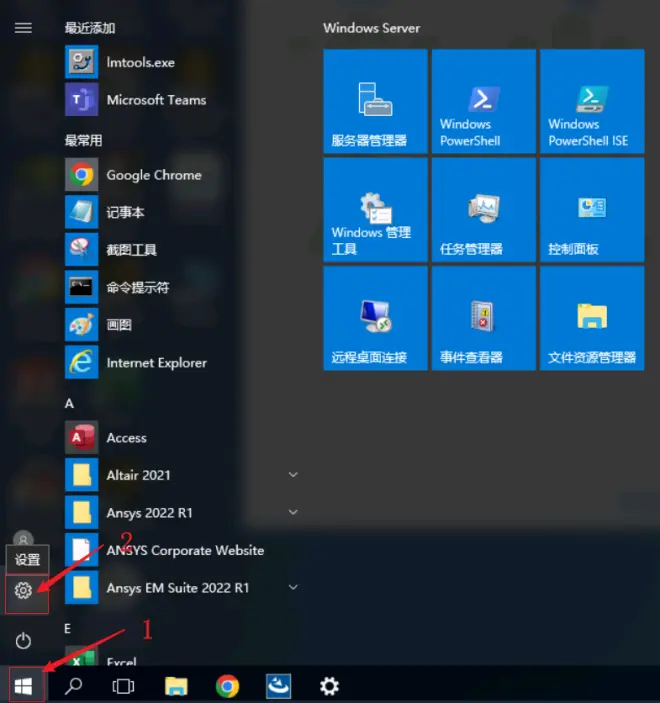Open Event Viewer (事件查看器) tile
This screenshot has height=703, width=660.
point(484,318)
